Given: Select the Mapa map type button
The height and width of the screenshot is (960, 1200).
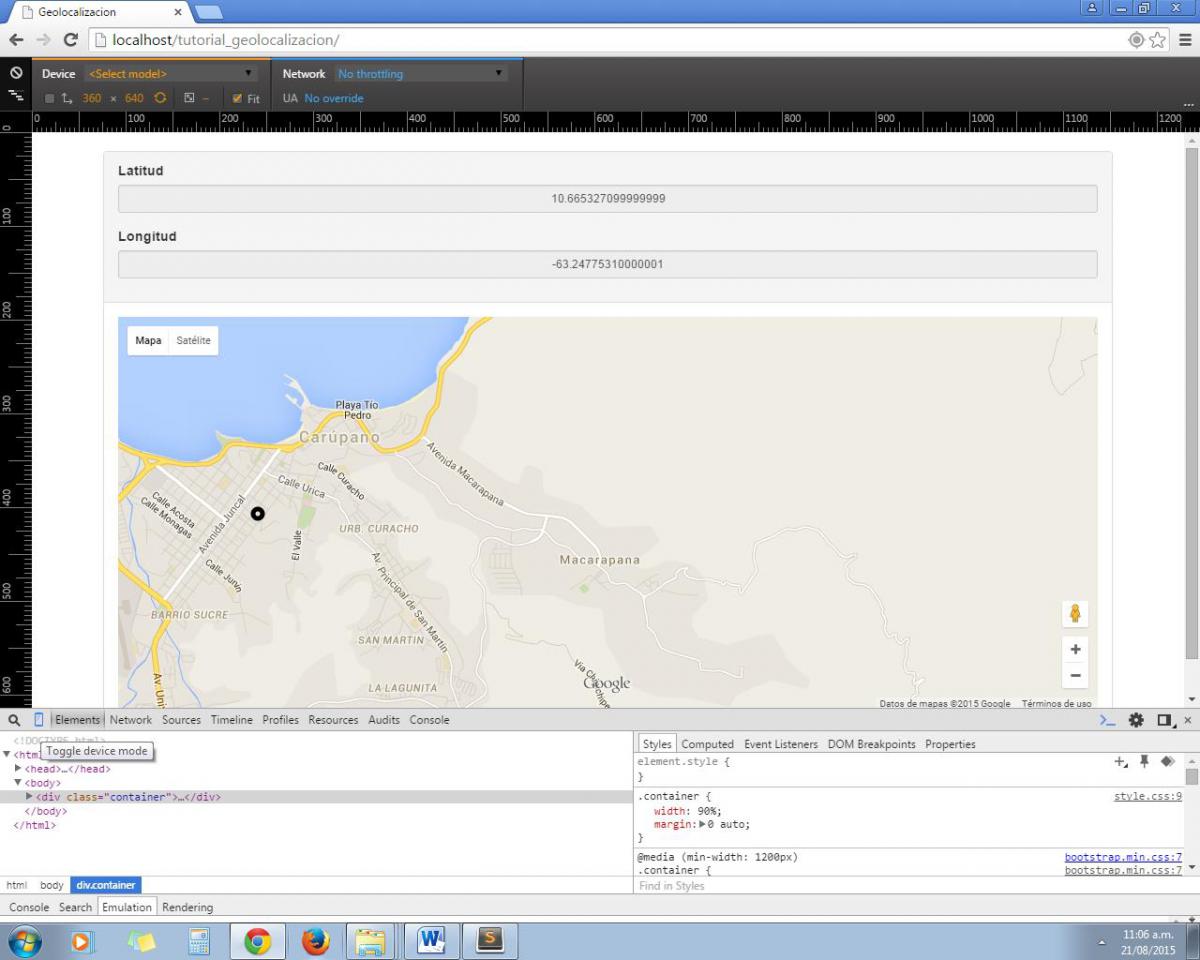Looking at the screenshot, I should pyautogui.click(x=148, y=341).
